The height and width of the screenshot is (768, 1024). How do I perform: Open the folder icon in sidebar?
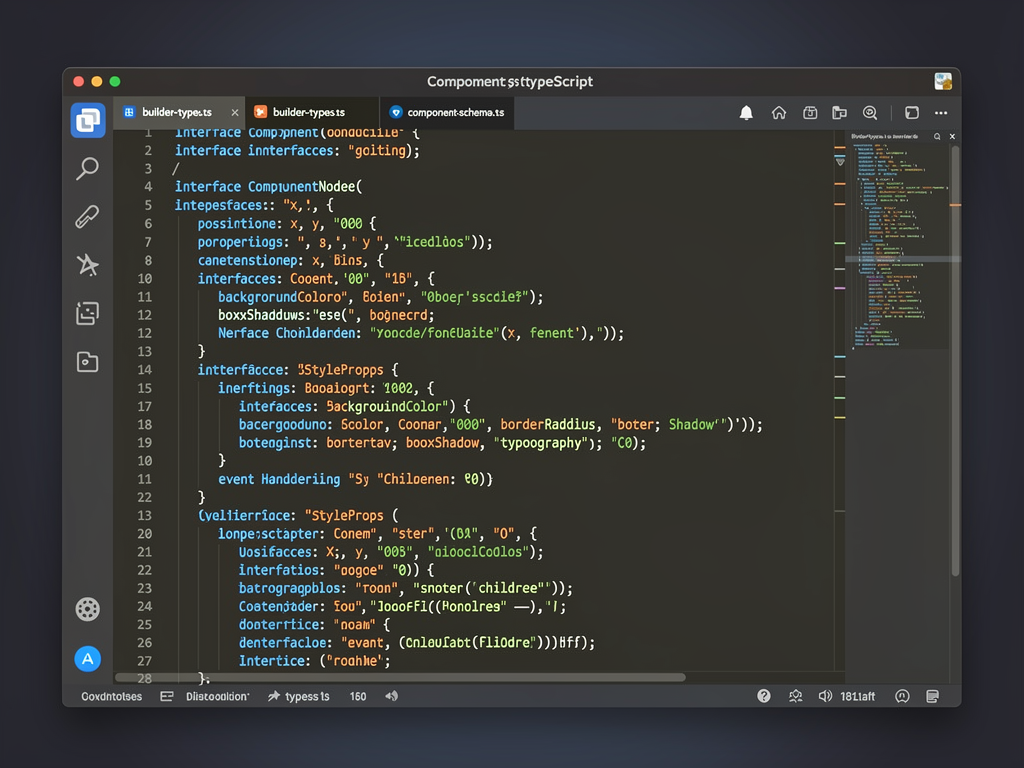(x=88, y=362)
